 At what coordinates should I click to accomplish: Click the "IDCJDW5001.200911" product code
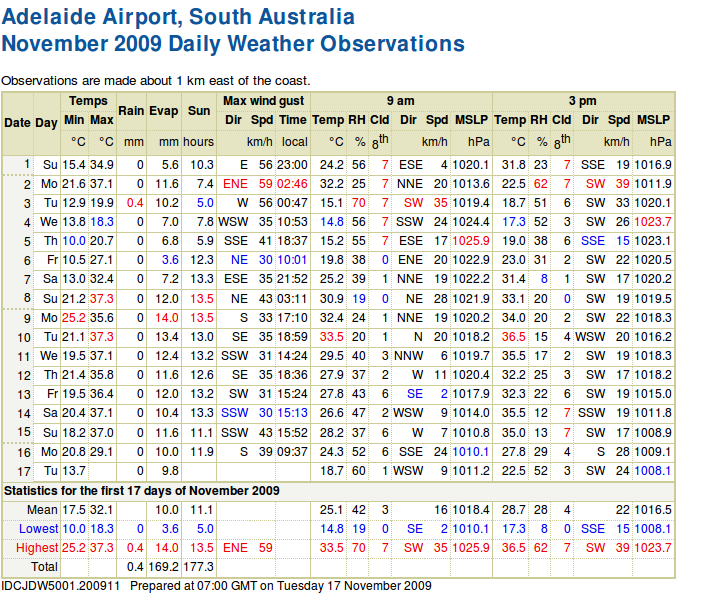point(60,586)
